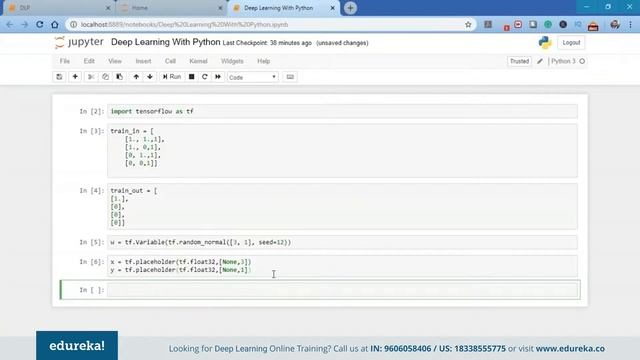Open the Chrome three-dot menu
Screen dimensions: 640x360
631,24
